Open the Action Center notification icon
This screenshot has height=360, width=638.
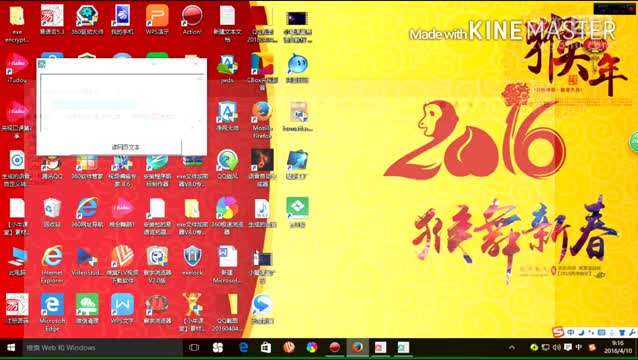(568, 348)
